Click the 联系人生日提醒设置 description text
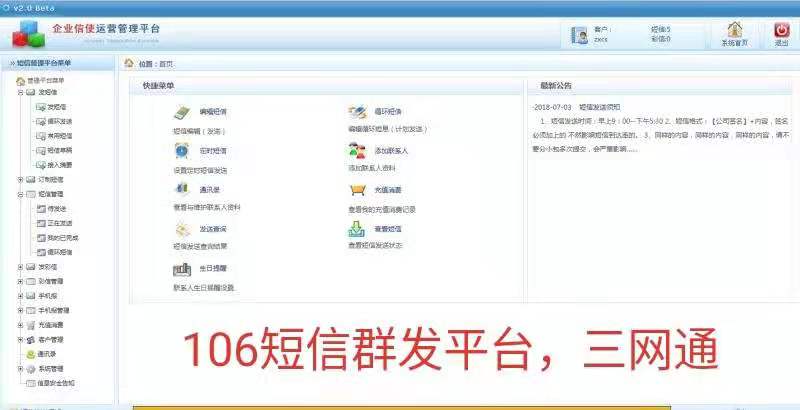Screen dimensions: 800x410 [x=204, y=288]
